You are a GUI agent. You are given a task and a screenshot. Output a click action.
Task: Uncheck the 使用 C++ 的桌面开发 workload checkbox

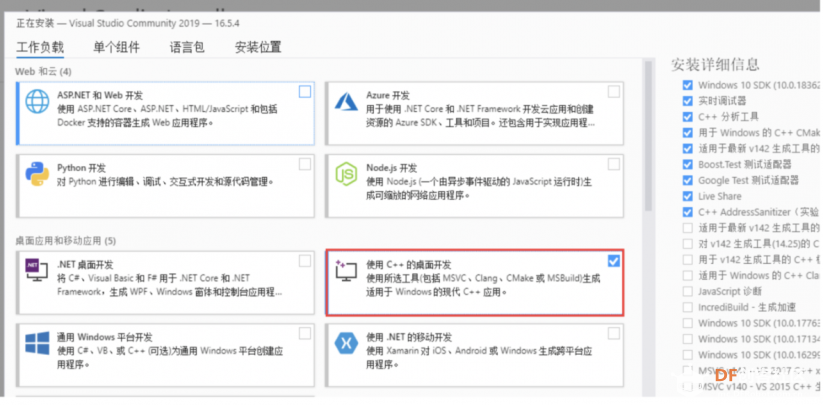pyautogui.click(x=614, y=261)
